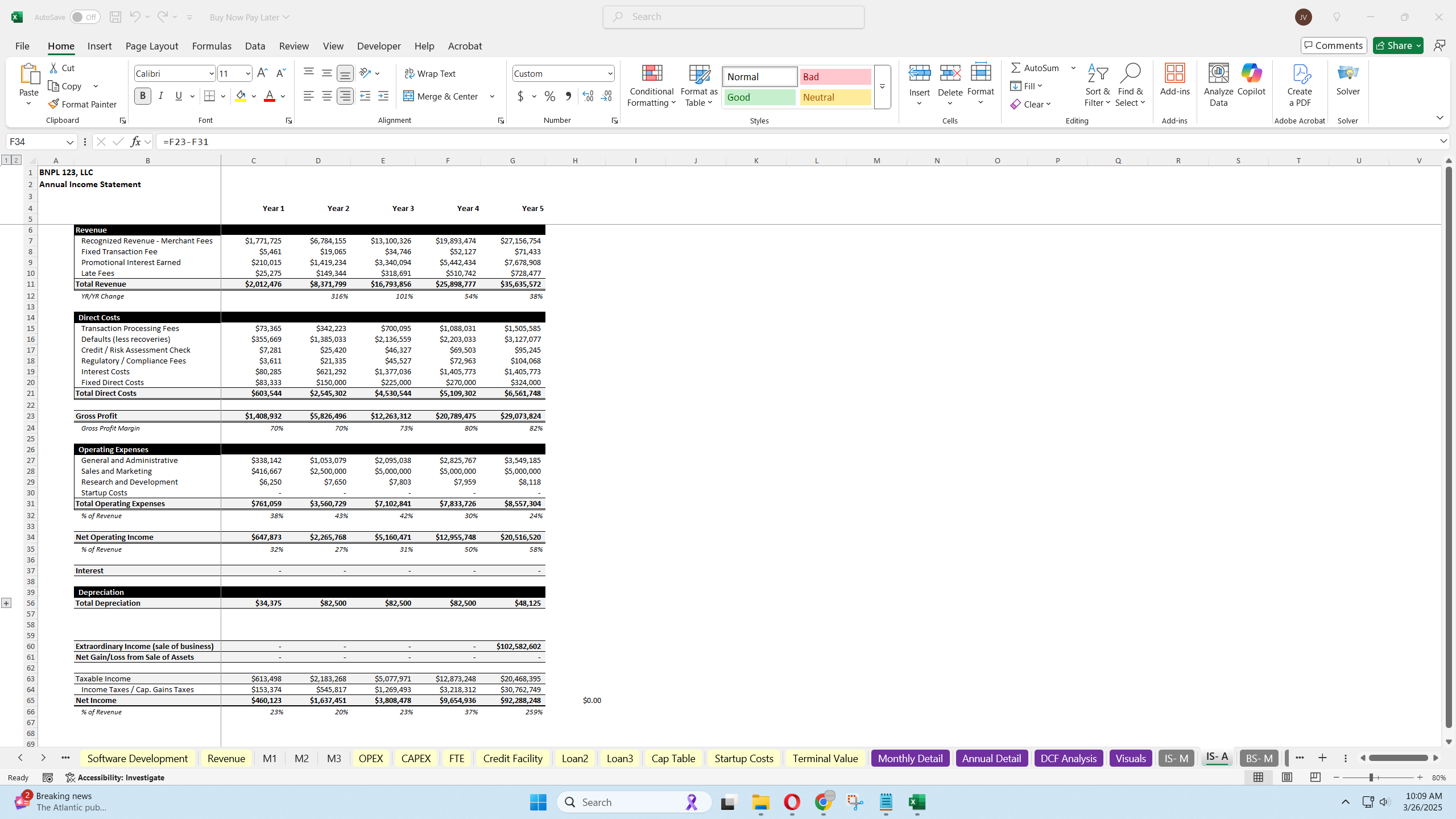Enable underline formatting
The image size is (1456, 819).
(x=179, y=96)
